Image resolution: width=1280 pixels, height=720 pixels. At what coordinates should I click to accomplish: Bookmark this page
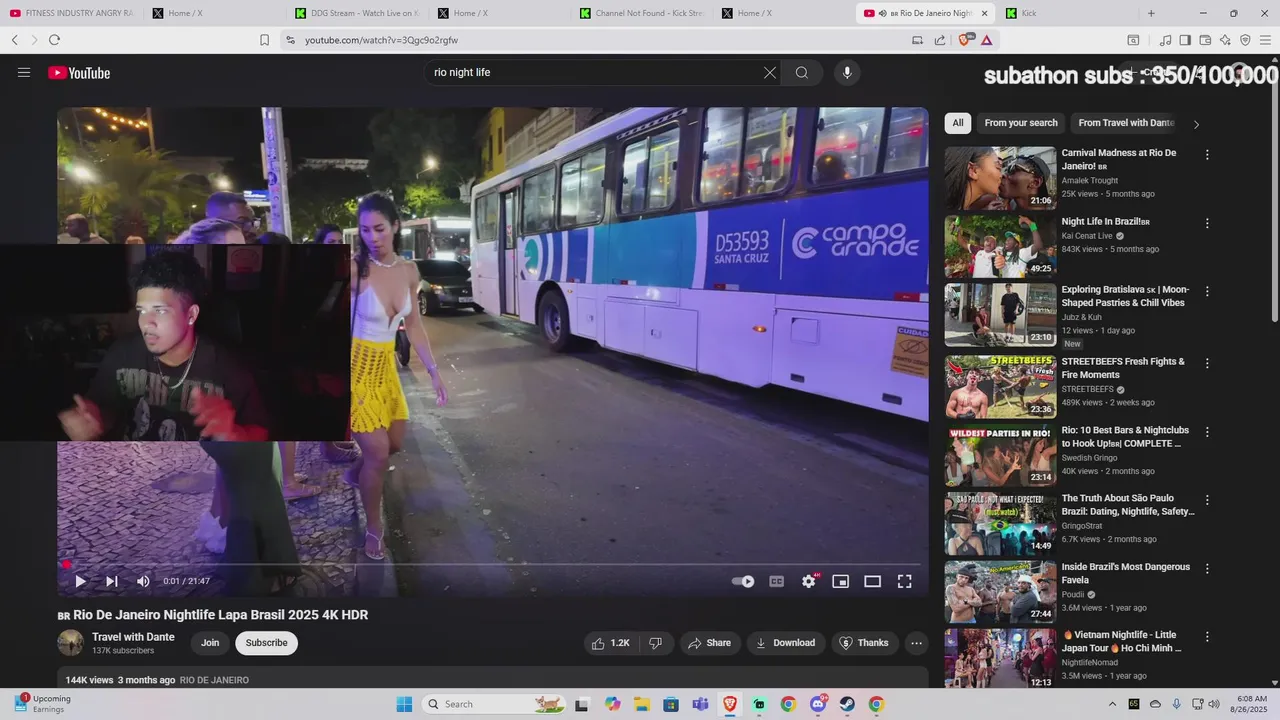(264, 40)
